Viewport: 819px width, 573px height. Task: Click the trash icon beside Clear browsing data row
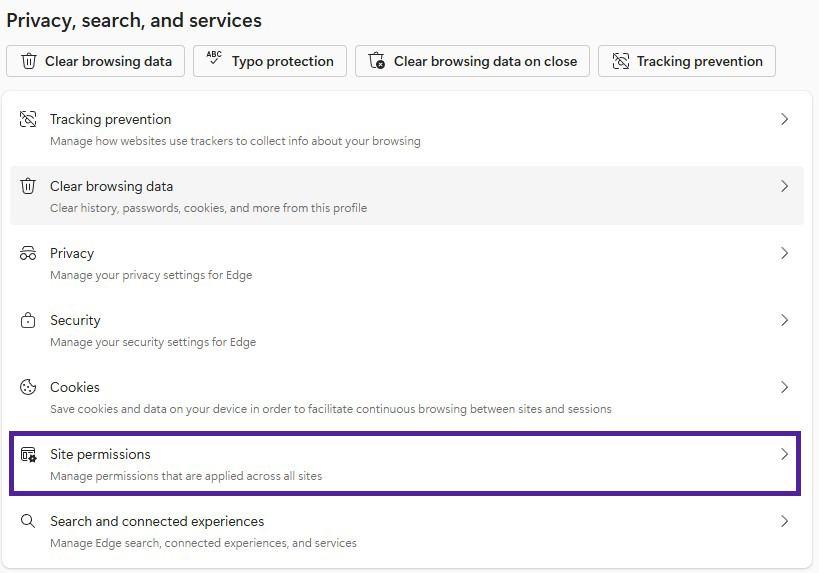click(28, 187)
